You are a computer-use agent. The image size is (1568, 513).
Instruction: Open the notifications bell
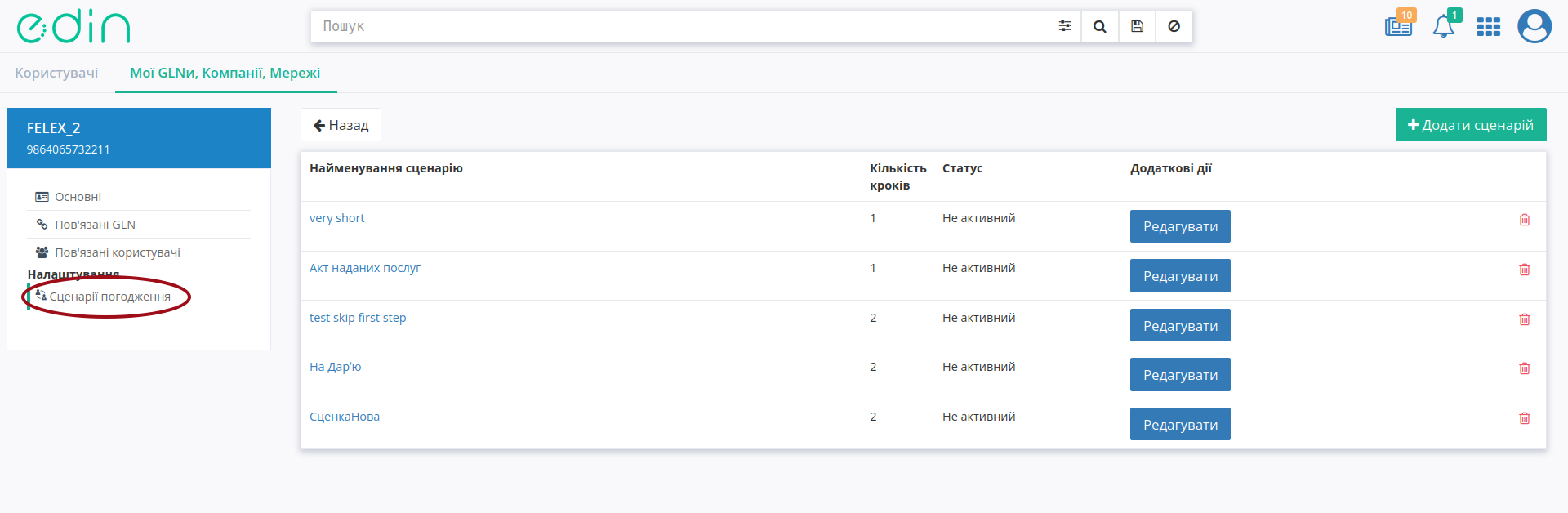(1444, 26)
